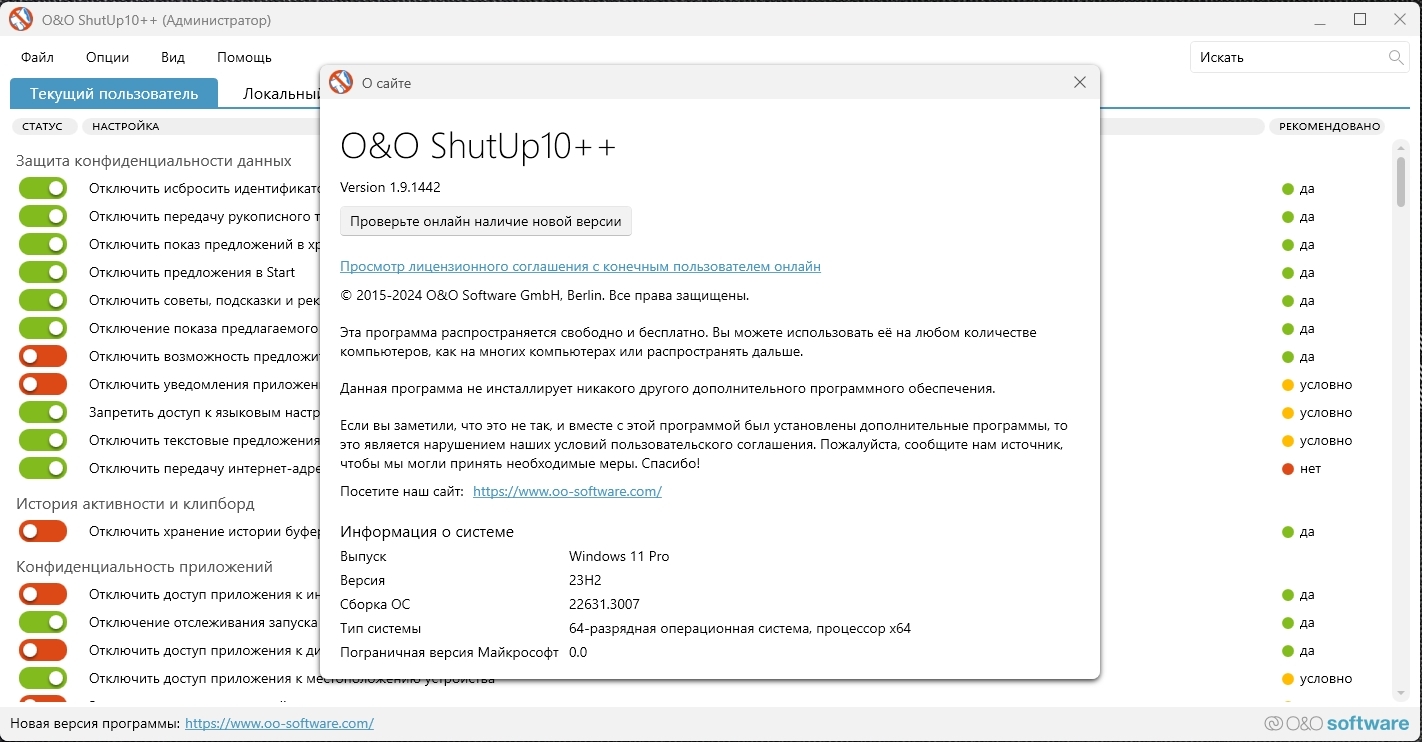Click the 'Конфиденциальность приложений' heading
Image resolution: width=1422 pixels, height=742 pixels.
tap(144, 567)
